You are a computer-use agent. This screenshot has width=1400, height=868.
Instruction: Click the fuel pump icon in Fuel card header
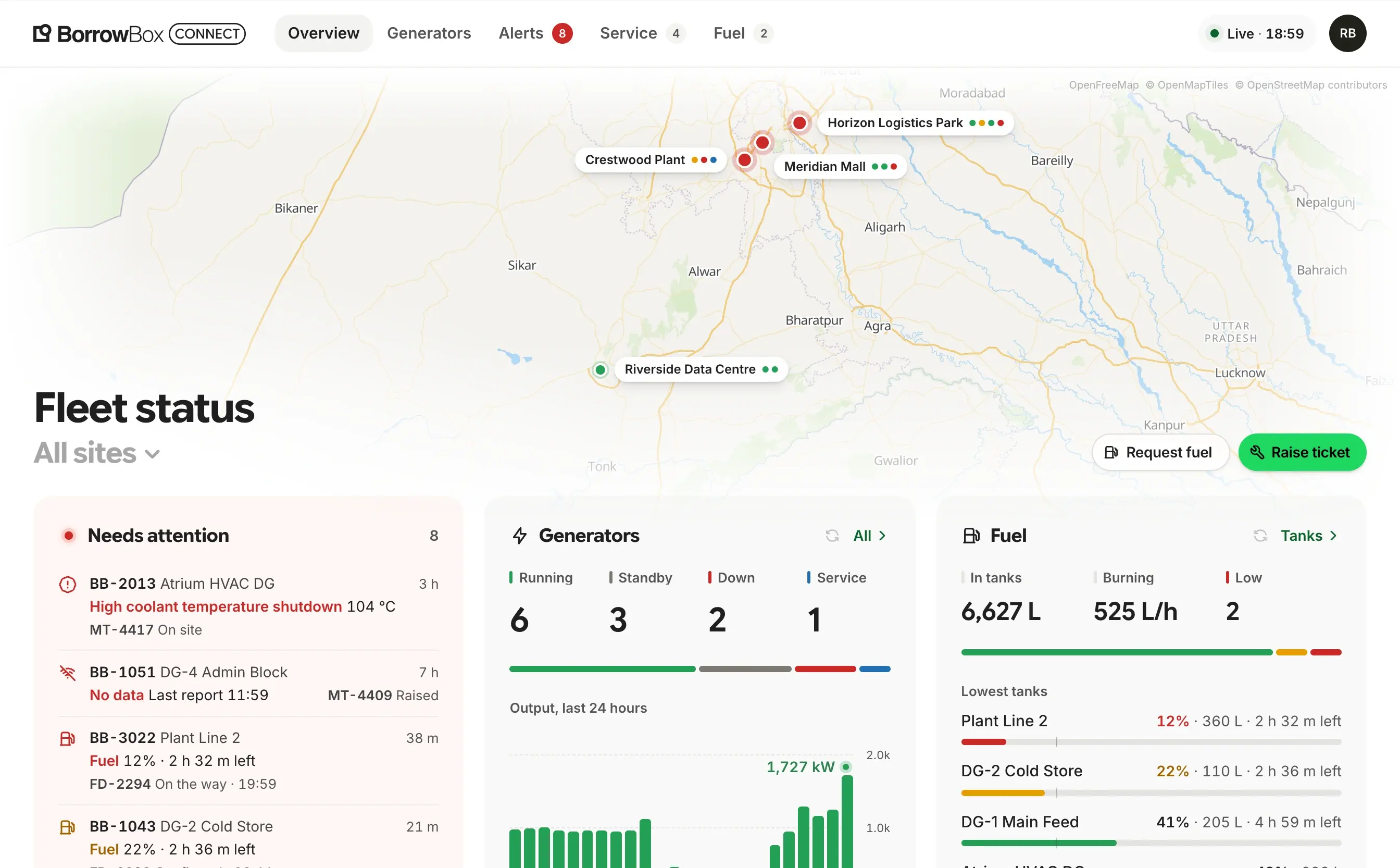[x=971, y=536]
